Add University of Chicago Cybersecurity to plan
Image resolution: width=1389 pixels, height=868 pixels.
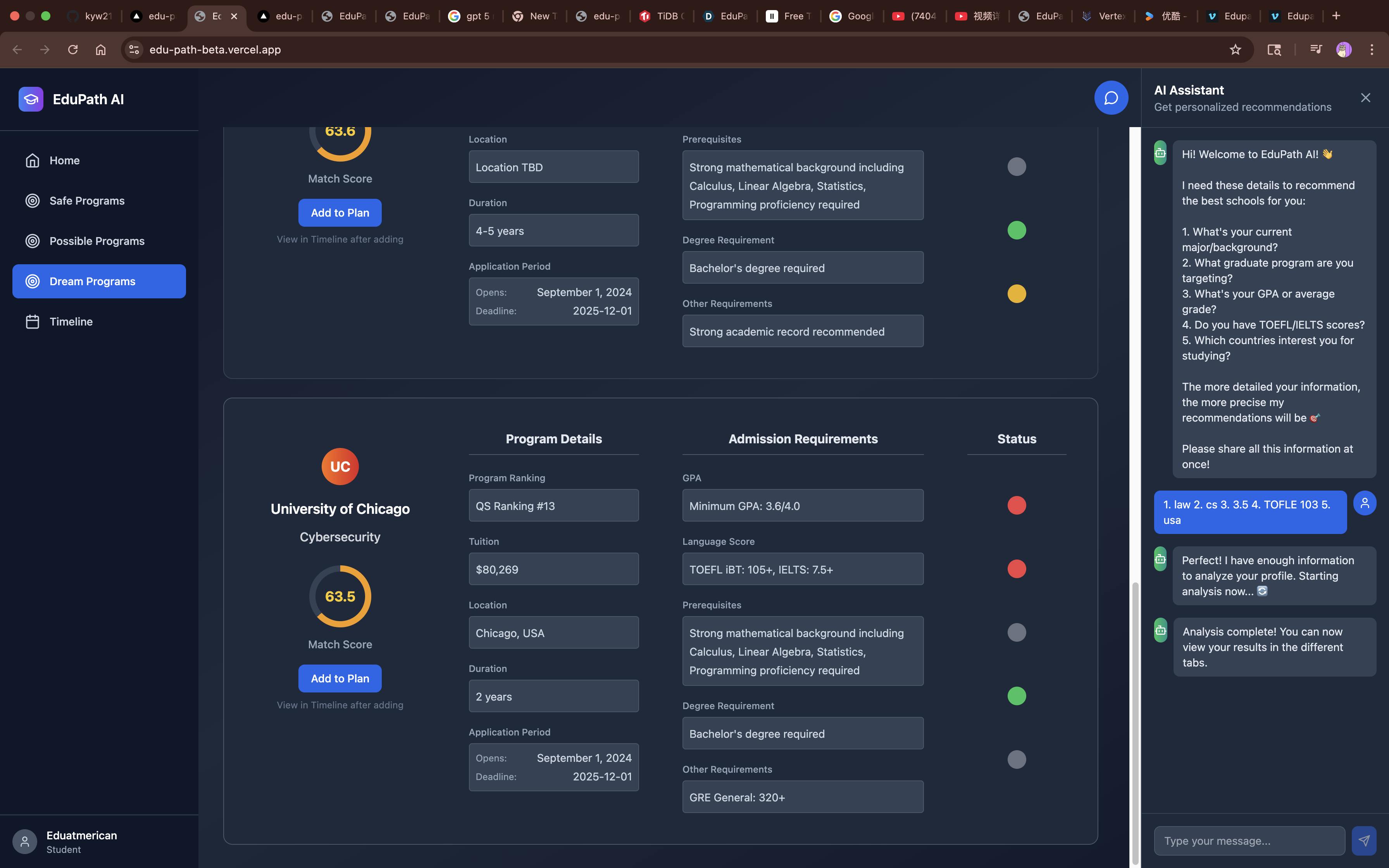click(340, 679)
